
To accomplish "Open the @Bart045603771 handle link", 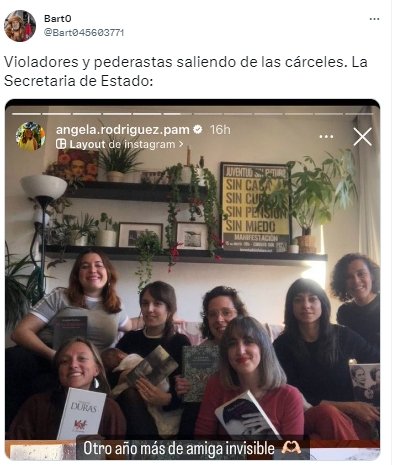I will tap(84, 33).
